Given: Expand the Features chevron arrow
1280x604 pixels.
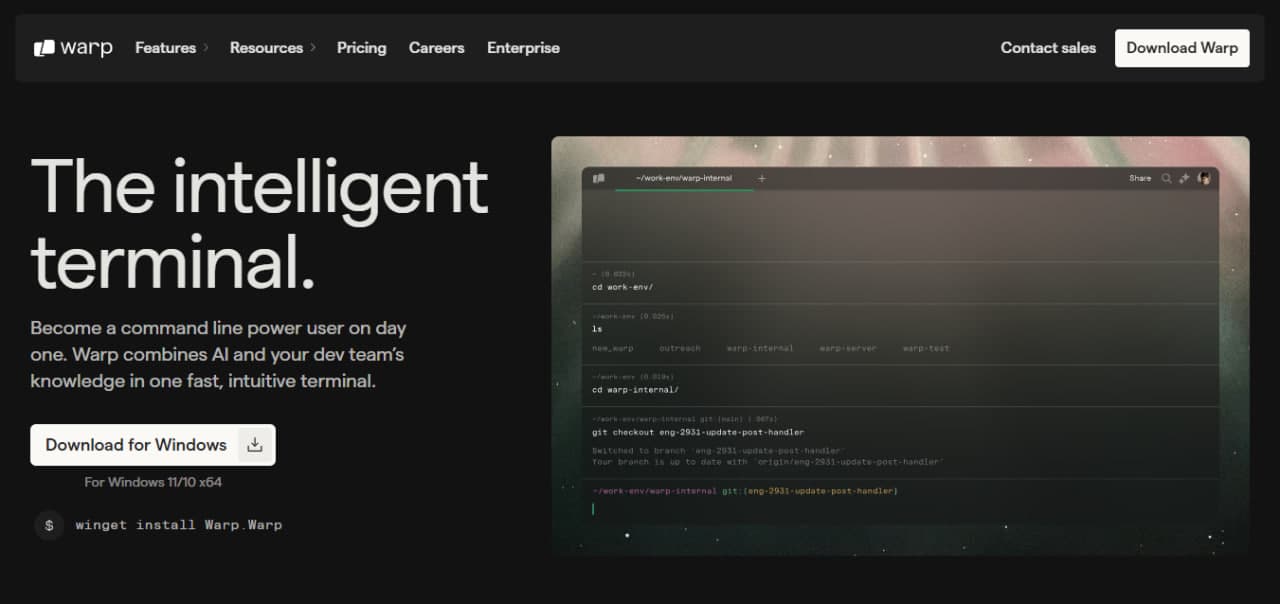Looking at the screenshot, I should [206, 48].
